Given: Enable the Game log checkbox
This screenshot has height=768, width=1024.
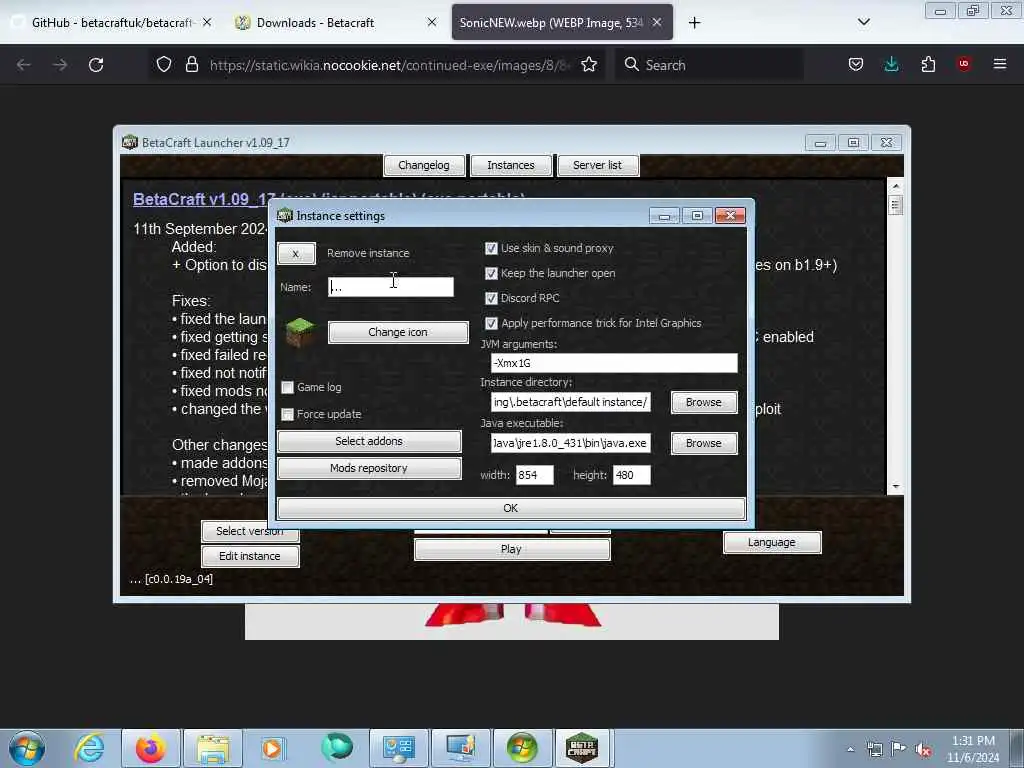Looking at the screenshot, I should (287, 387).
